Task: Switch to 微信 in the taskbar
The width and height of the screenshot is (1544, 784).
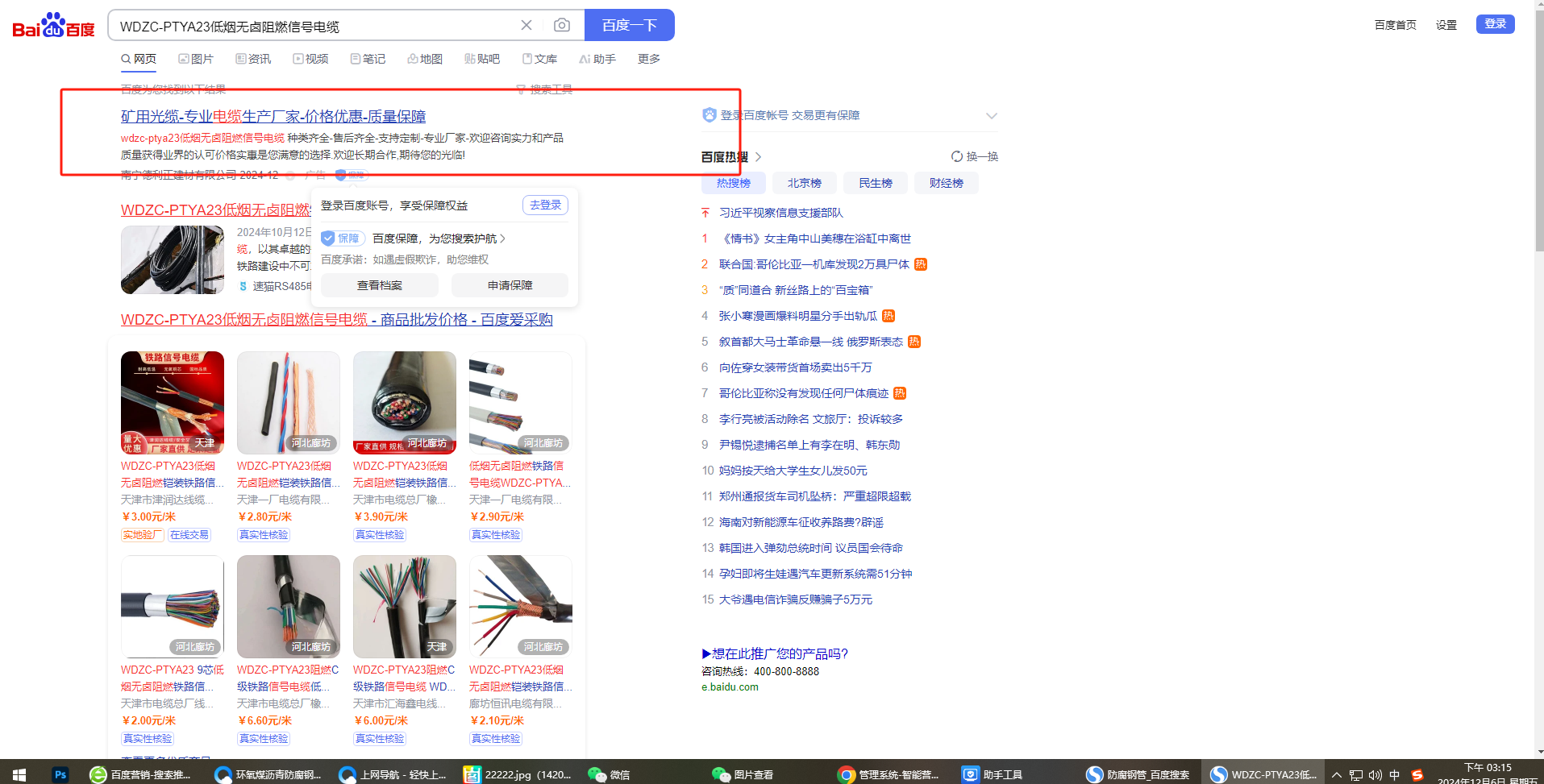Action: [x=609, y=774]
